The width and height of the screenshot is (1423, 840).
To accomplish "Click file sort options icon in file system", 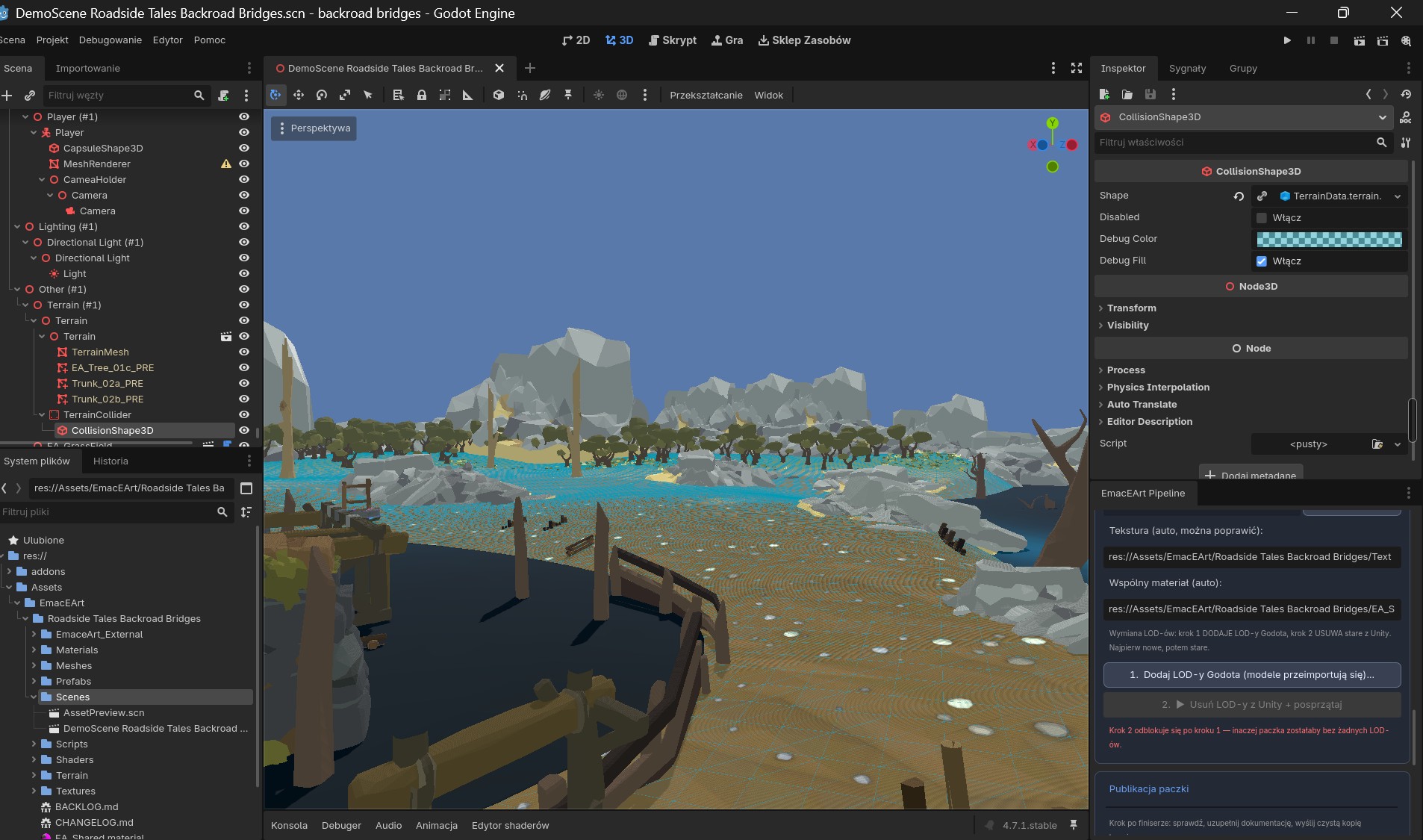I will pos(246,511).
